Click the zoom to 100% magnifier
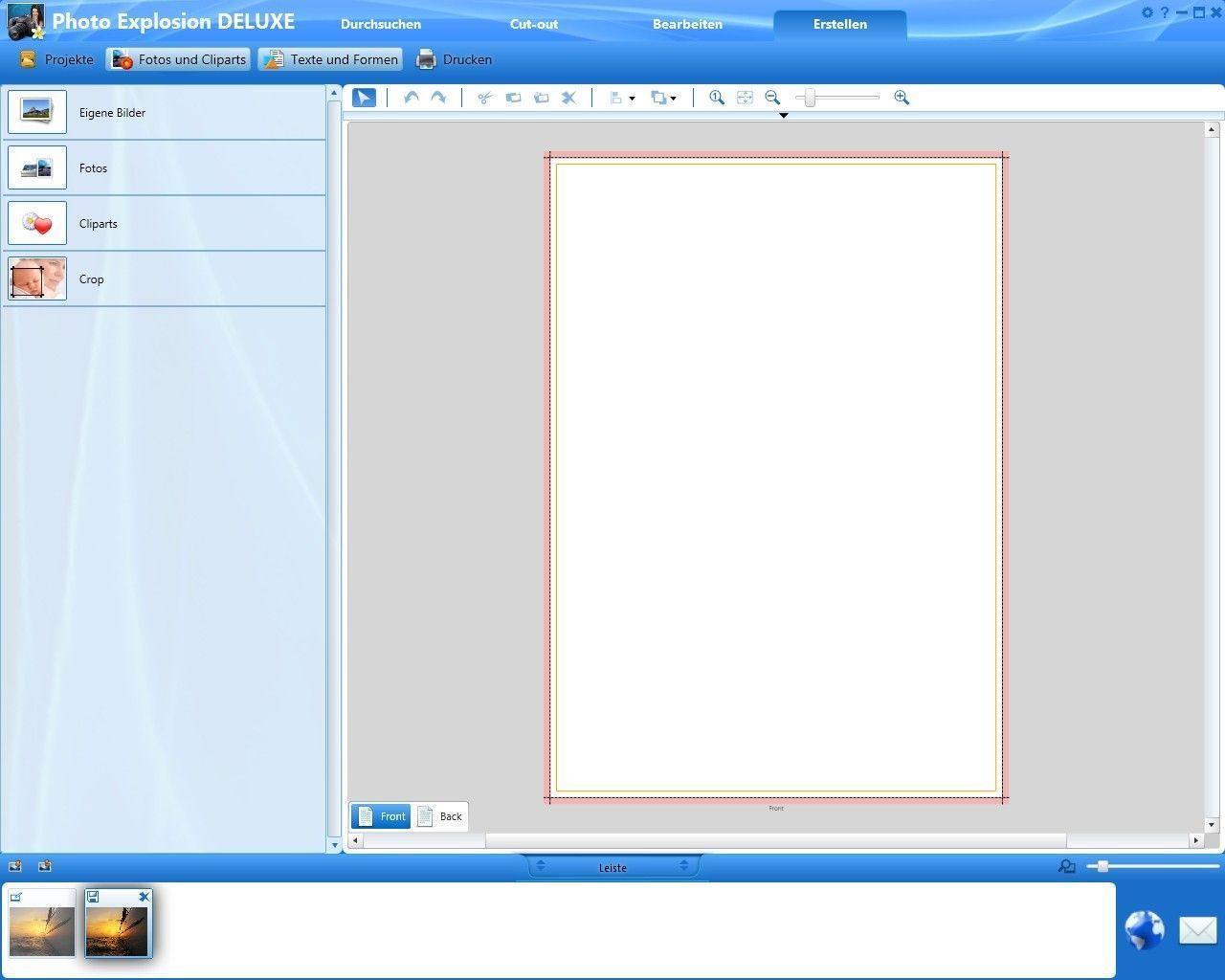Viewport: 1225px width, 980px height. pyautogui.click(x=716, y=98)
